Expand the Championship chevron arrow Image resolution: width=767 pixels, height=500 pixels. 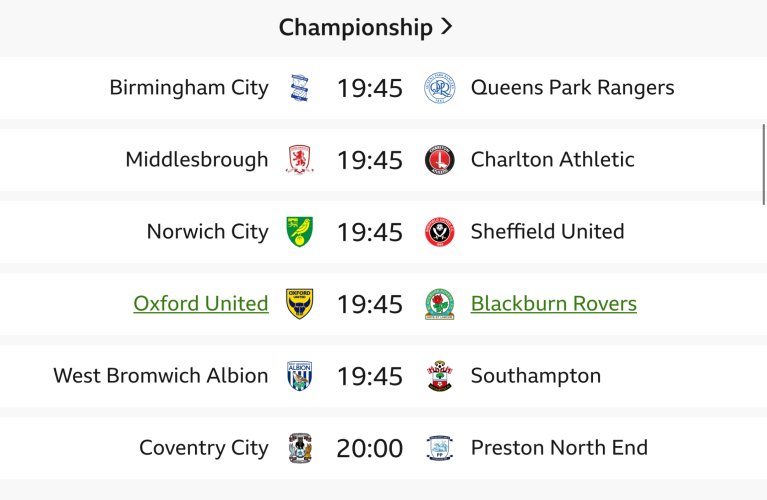pos(447,27)
